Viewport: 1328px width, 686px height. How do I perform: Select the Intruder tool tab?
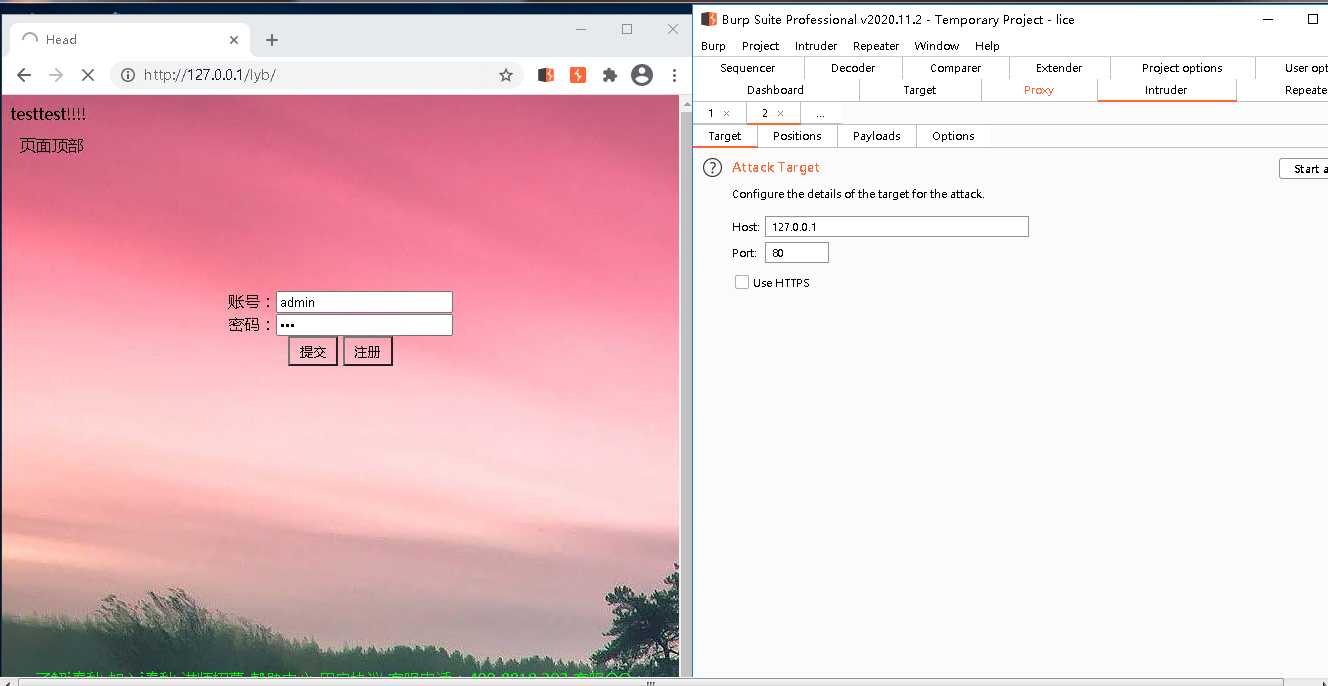click(x=1166, y=90)
